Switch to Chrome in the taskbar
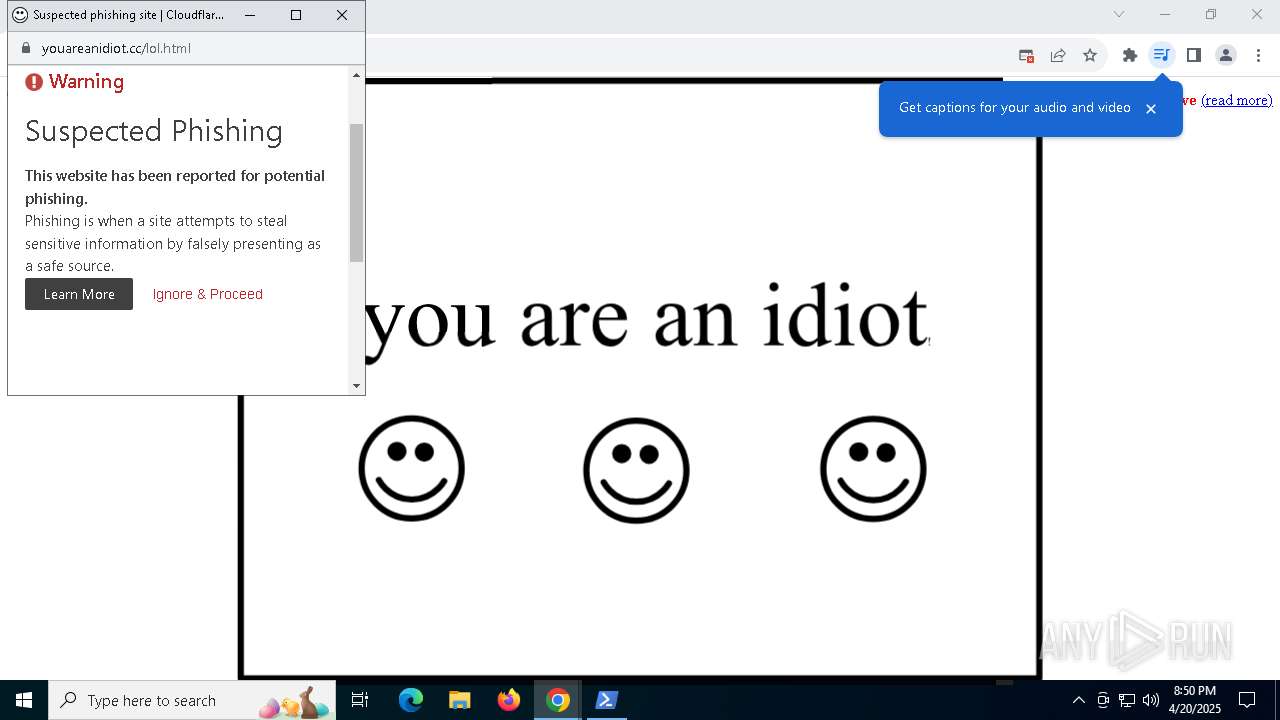1280x720 pixels. [x=558, y=700]
